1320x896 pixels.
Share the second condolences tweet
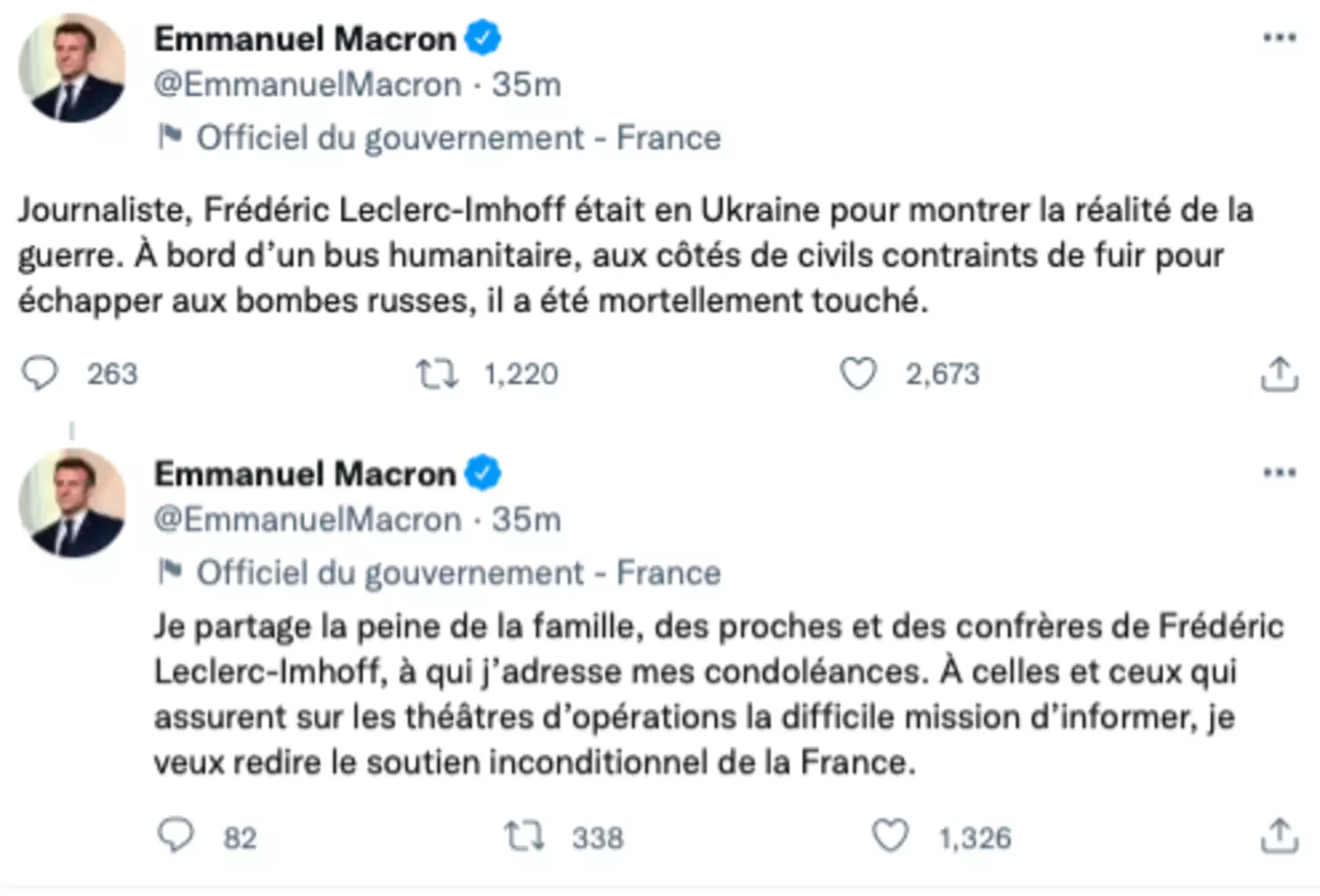click(x=1279, y=837)
